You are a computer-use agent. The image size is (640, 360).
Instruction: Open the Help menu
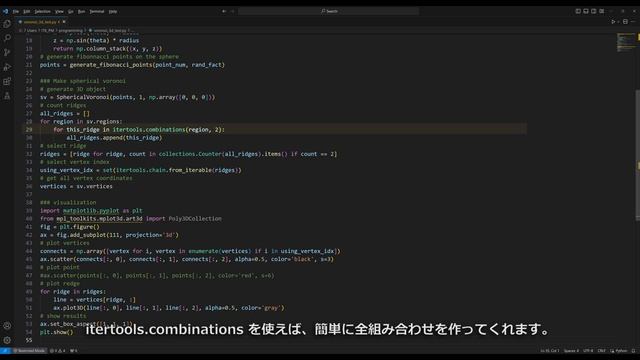click(113, 11)
